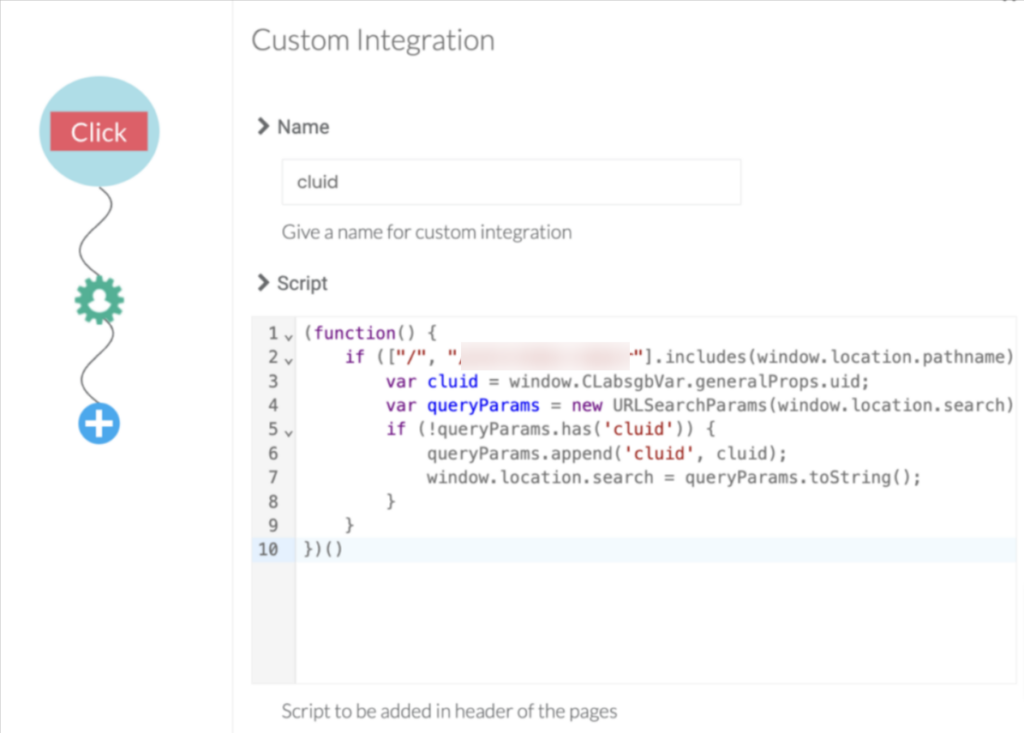Viewport: 1024px width, 733px height.
Task: Open the green gear integration node
Action: point(99,300)
